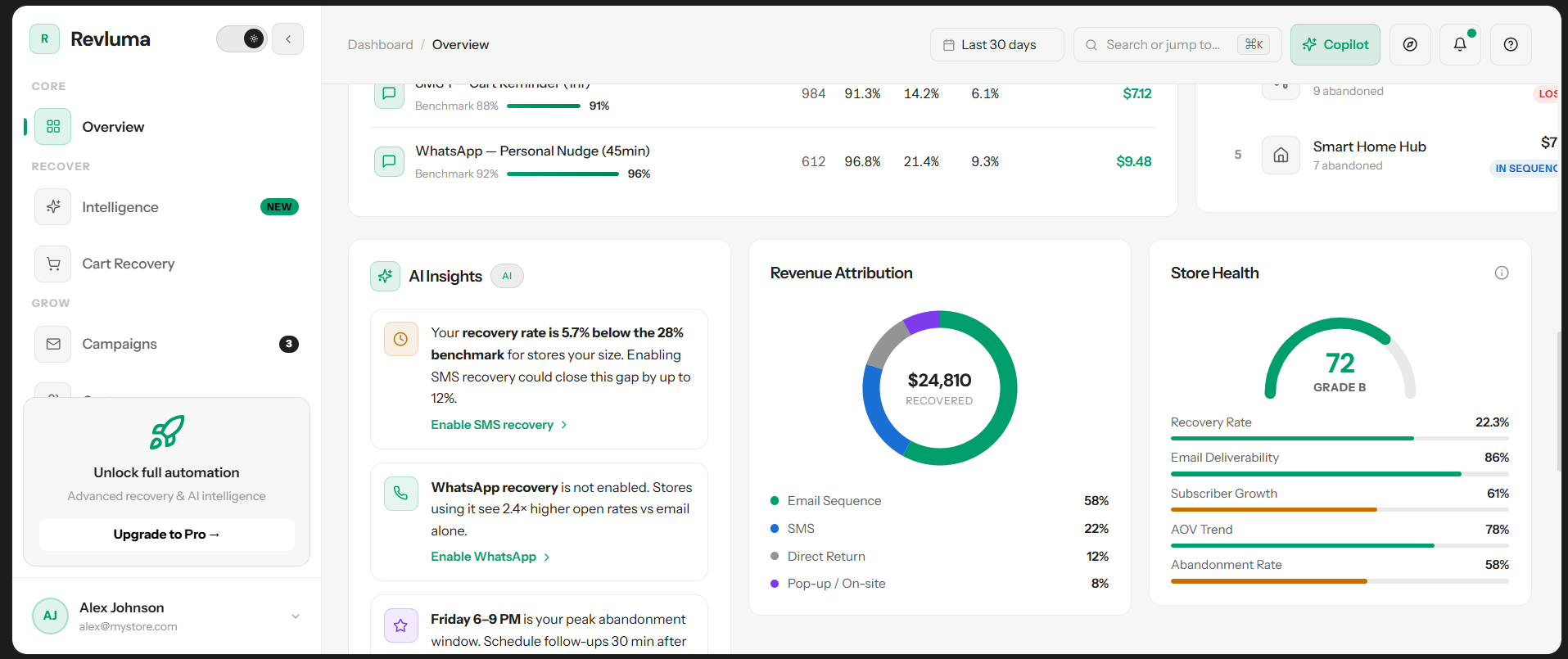Open Intelligence in the sidebar
1568x659 pixels.
point(167,207)
